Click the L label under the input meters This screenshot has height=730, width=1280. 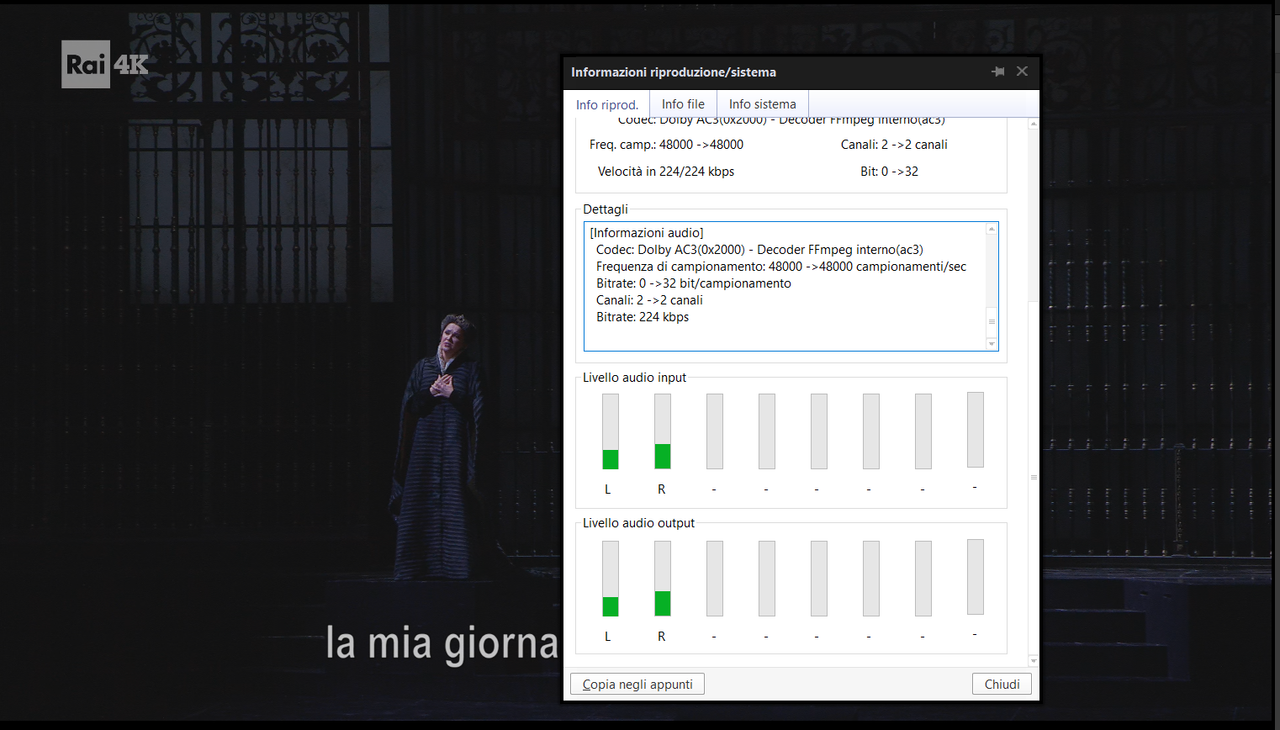tap(608, 488)
